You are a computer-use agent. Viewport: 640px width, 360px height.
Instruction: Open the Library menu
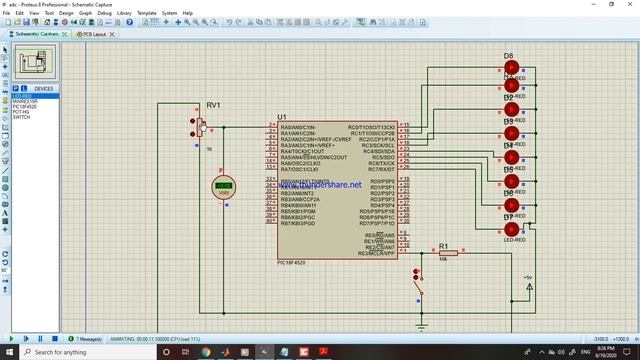(124, 13)
